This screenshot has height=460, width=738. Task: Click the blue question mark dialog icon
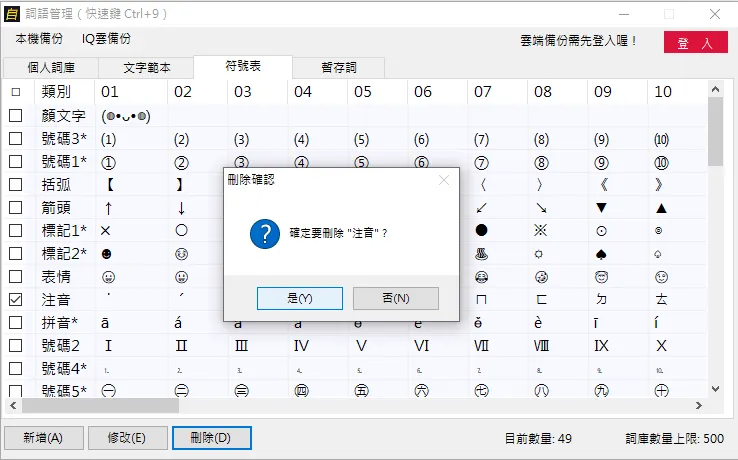(261, 234)
